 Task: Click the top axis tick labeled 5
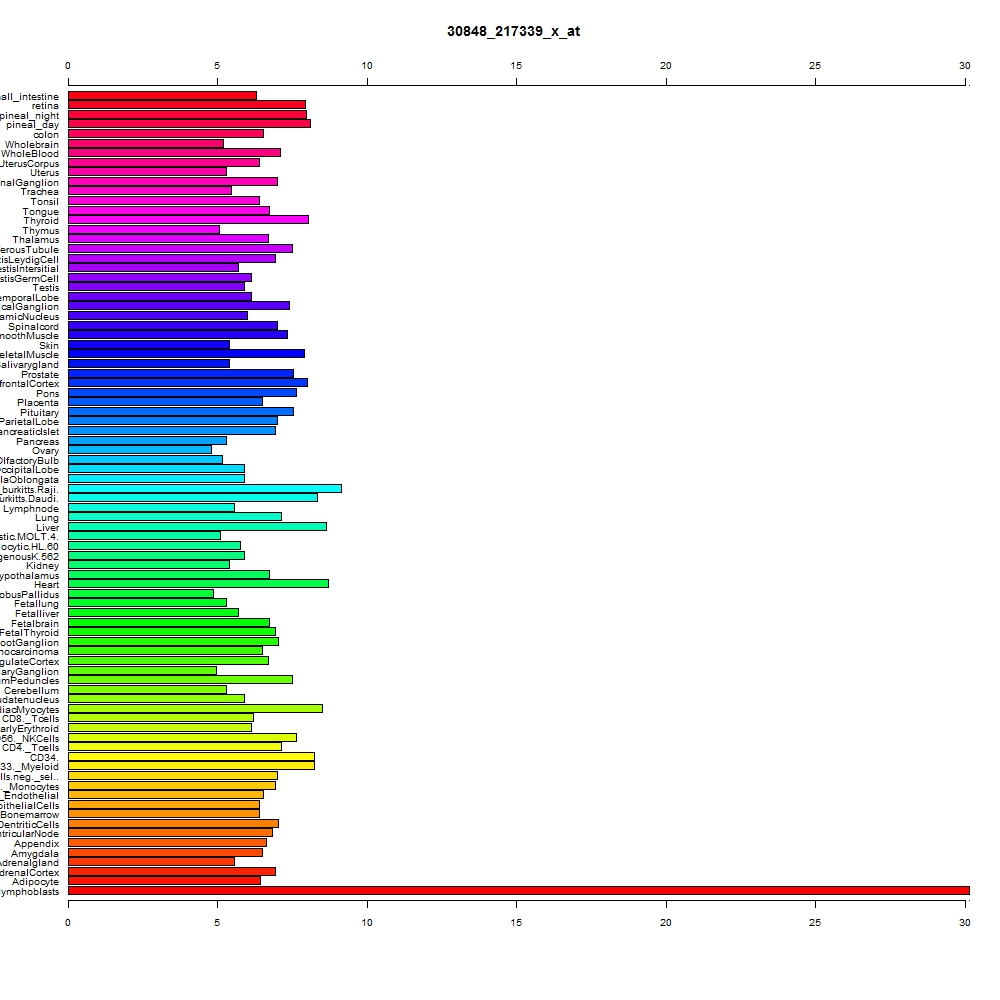click(x=217, y=66)
